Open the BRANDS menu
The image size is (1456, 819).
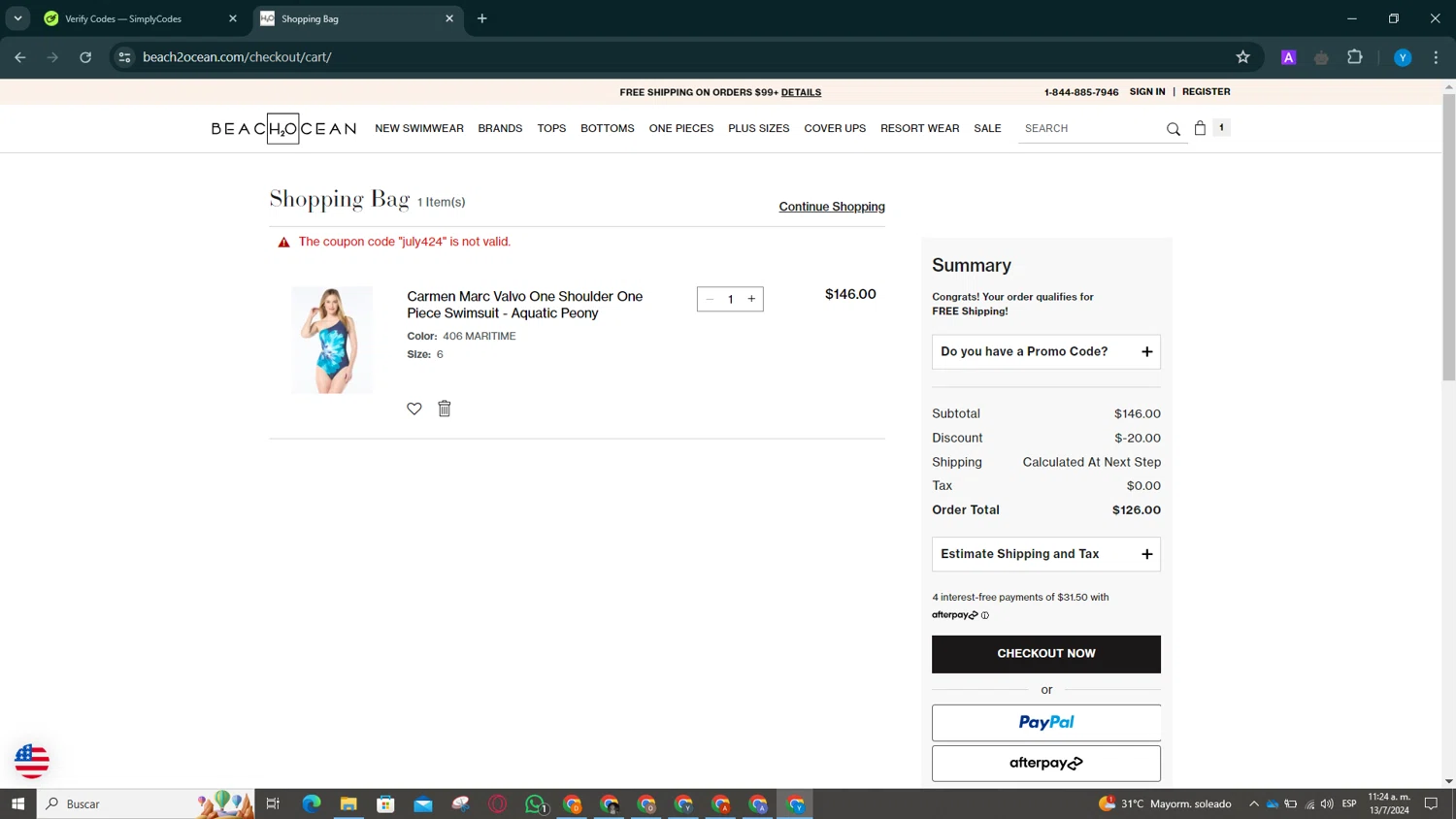click(x=500, y=128)
